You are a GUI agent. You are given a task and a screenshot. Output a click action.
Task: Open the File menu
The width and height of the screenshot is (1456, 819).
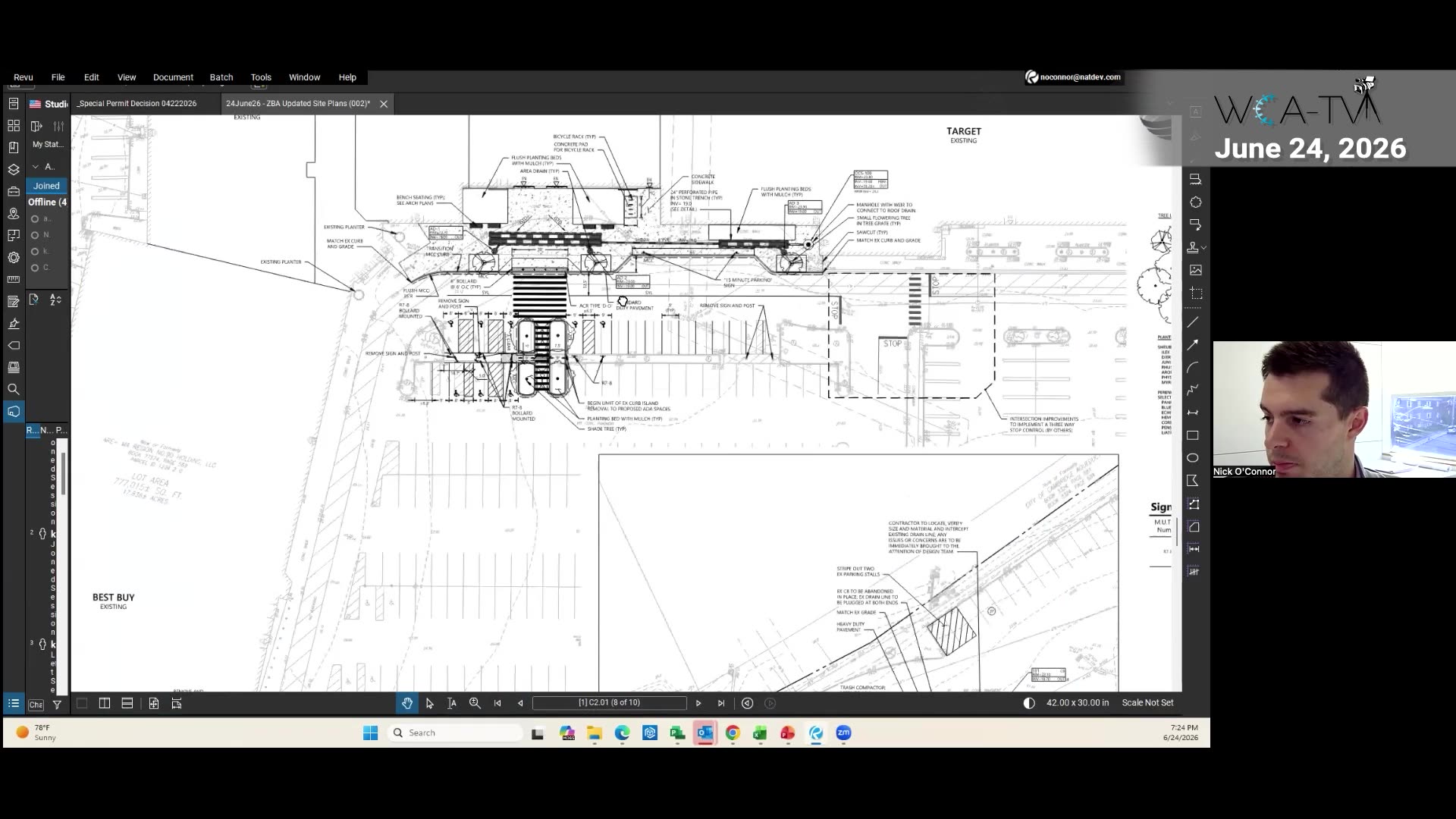[x=58, y=77]
